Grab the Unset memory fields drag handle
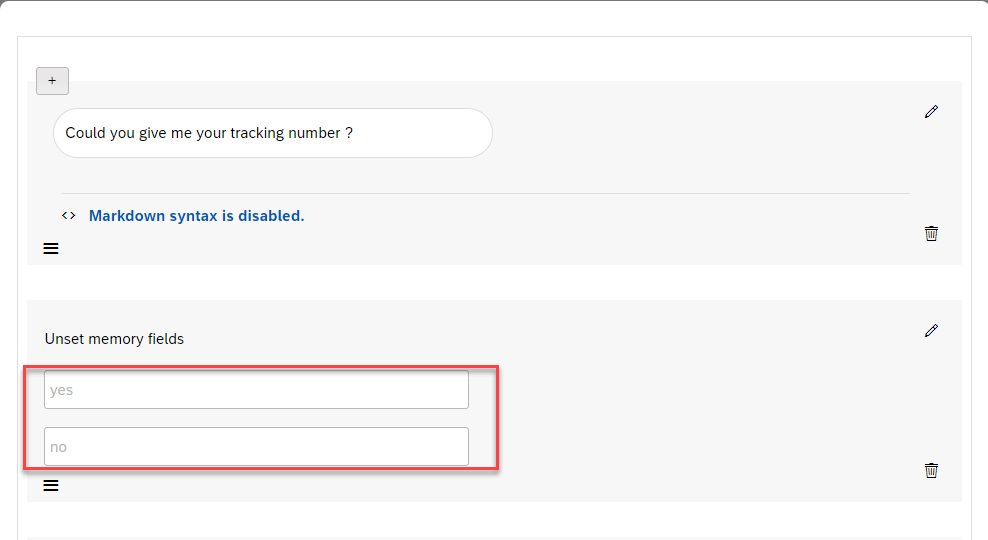Viewport: 988px width, 540px height. click(51, 486)
